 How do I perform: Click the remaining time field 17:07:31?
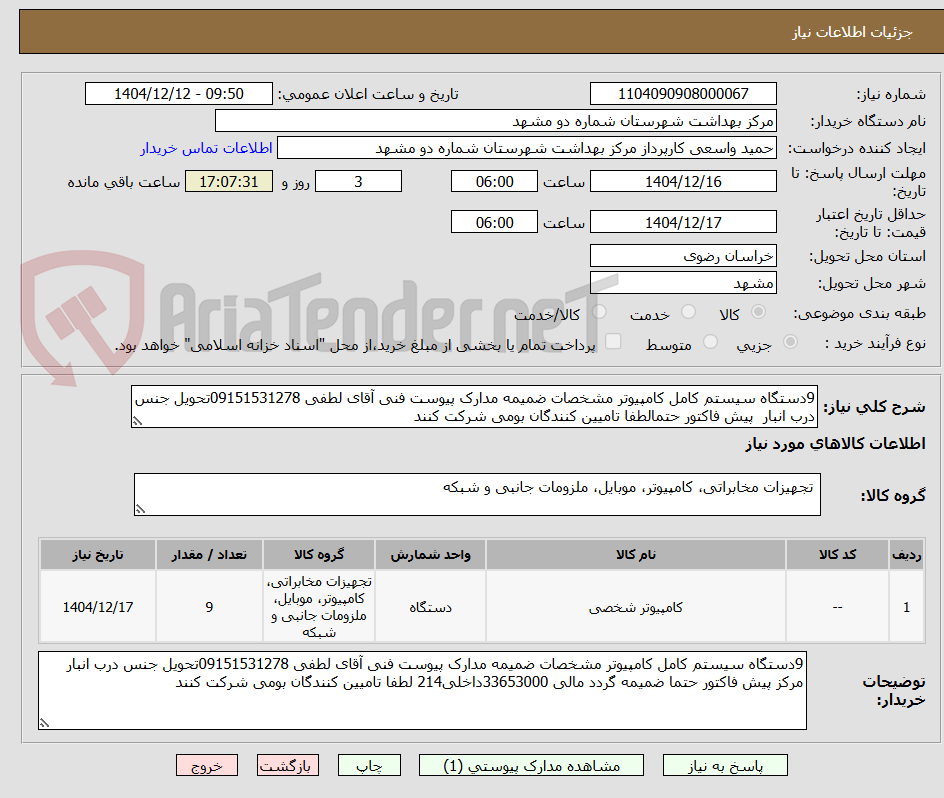pos(229,181)
